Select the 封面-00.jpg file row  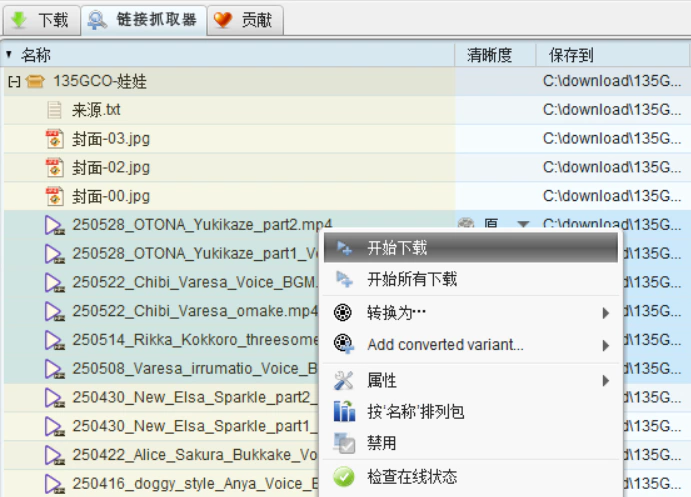point(111,196)
